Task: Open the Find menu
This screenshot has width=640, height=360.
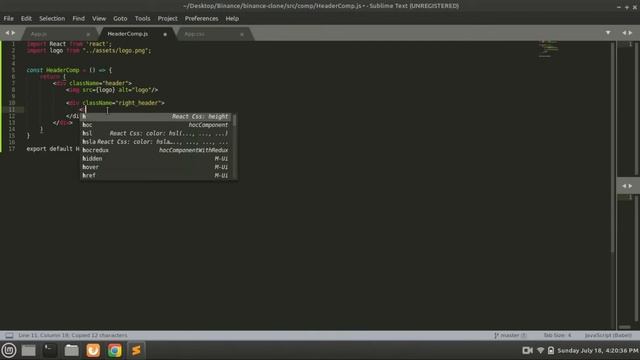Action: coord(78,18)
